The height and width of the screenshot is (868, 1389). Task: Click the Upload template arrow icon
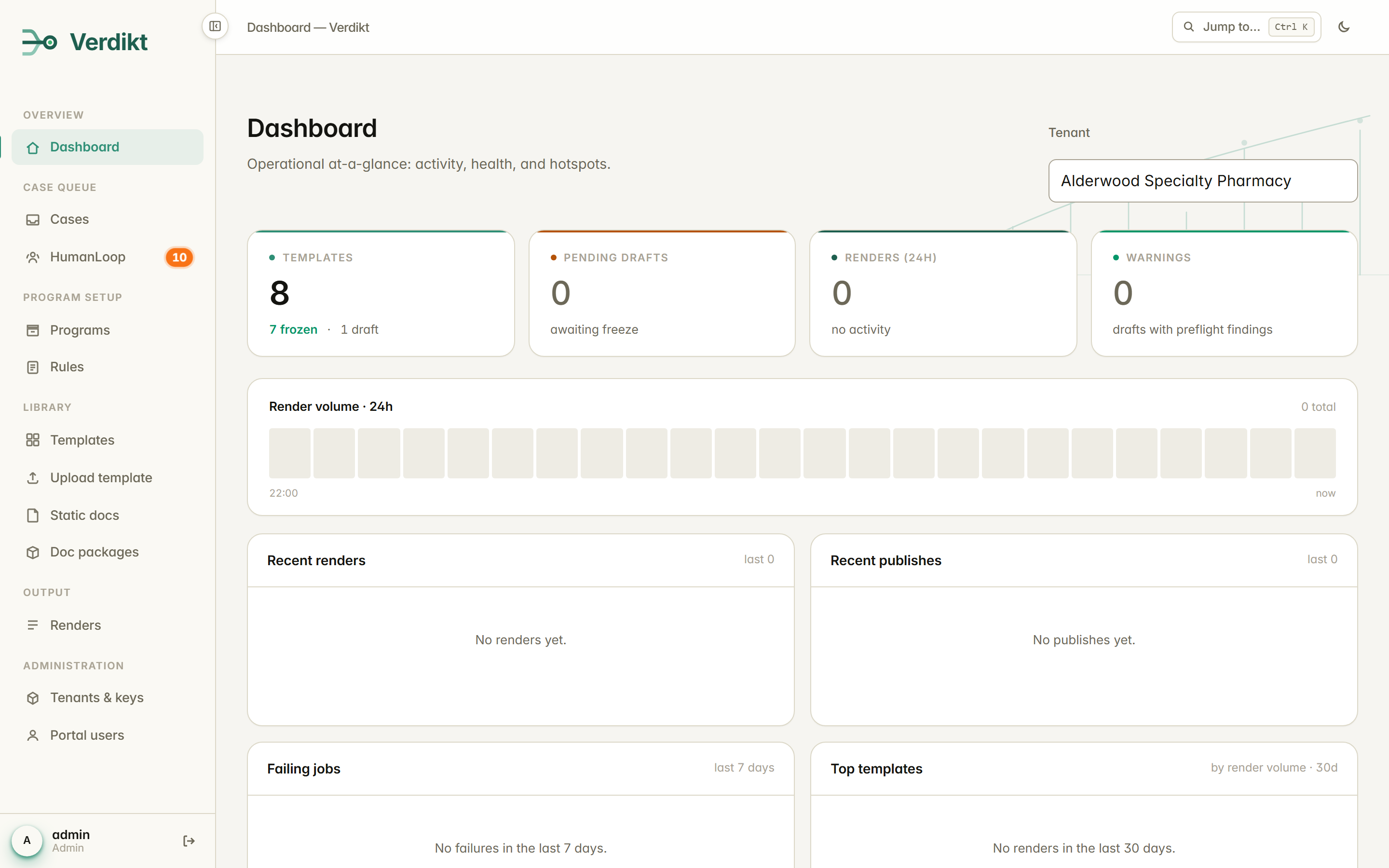pos(33,477)
